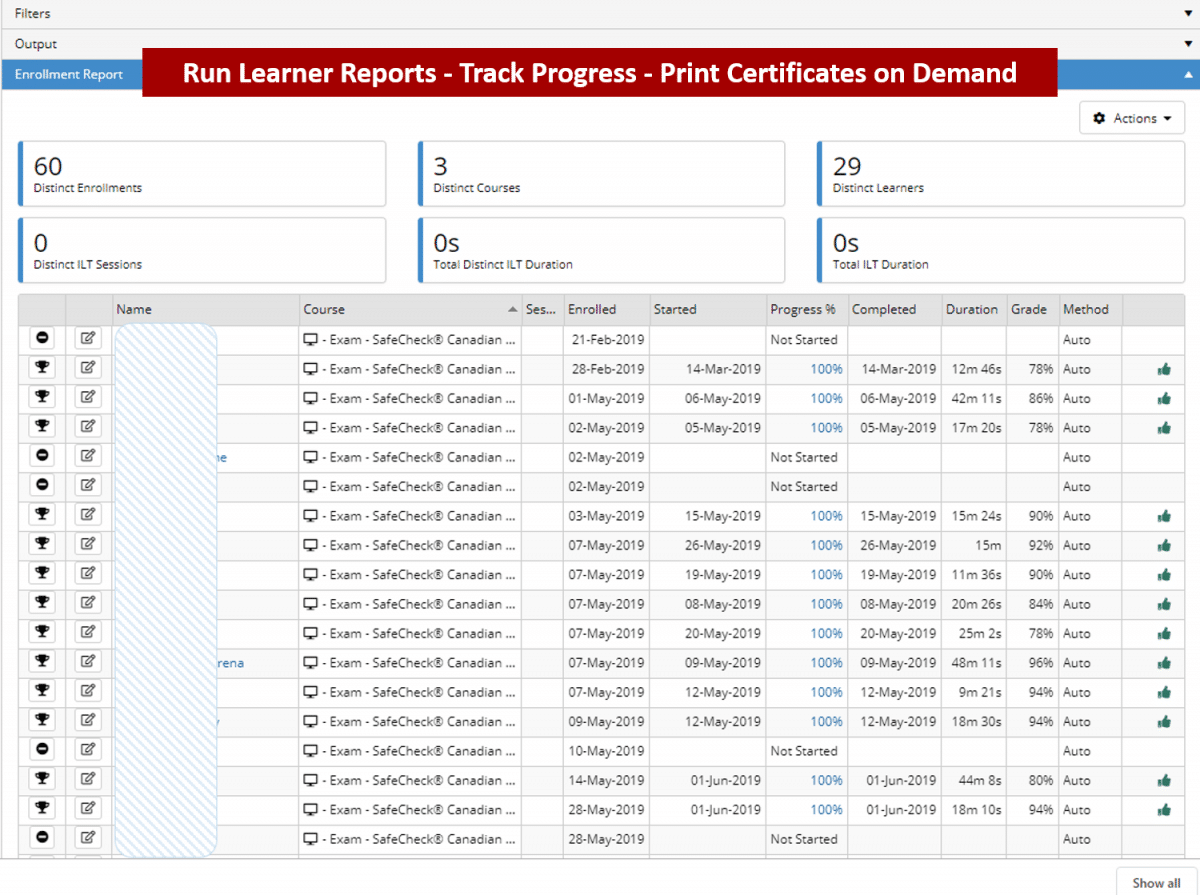The height and width of the screenshot is (895, 1200).
Task: Click the thumbs-up icon in the 96% grade row
Action: [x=1164, y=663]
